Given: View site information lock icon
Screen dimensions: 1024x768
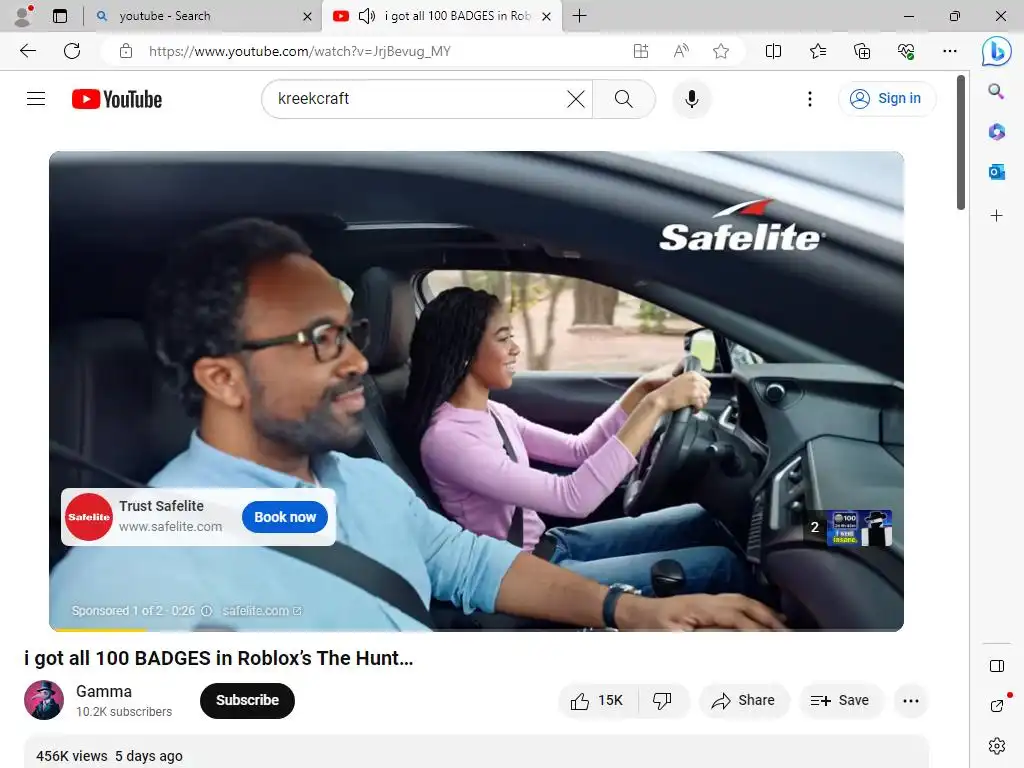Looking at the screenshot, I should [x=126, y=51].
